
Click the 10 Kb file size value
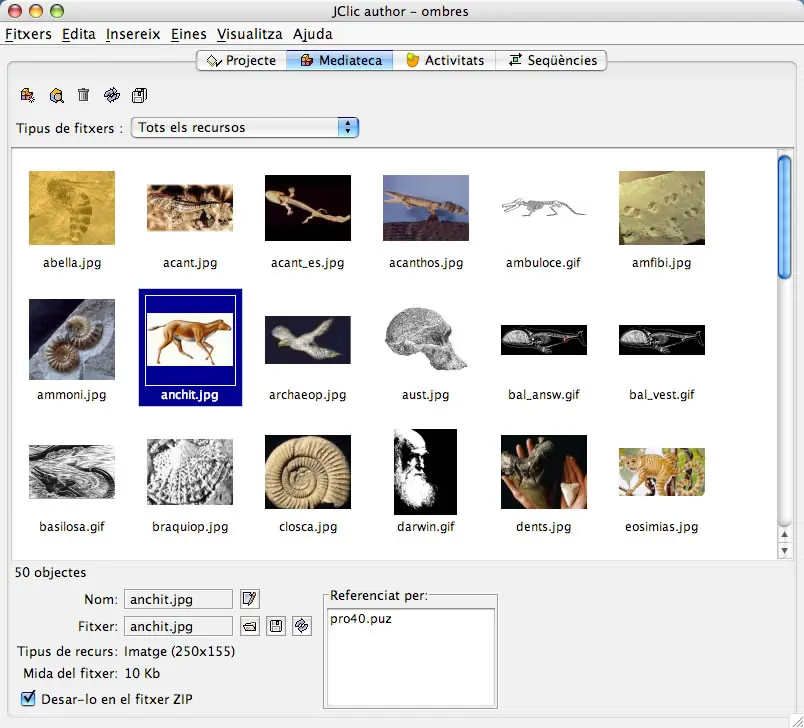point(142,673)
